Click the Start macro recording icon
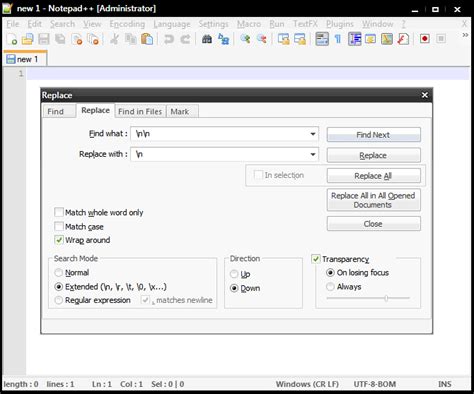Image resolution: width=474 pixels, height=394 pixels. point(425,39)
